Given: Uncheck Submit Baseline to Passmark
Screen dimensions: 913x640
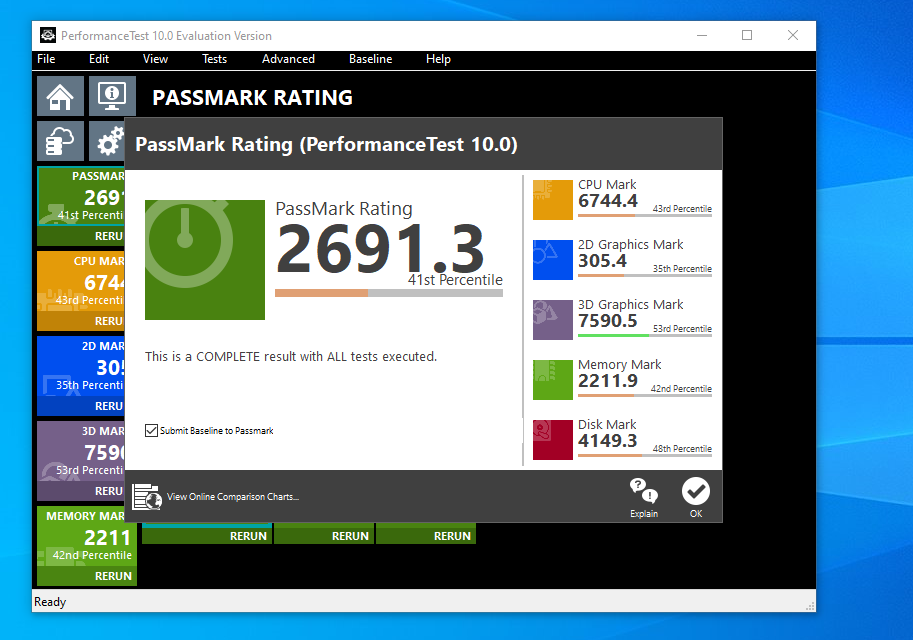Looking at the screenshot, I should point(151,430).
